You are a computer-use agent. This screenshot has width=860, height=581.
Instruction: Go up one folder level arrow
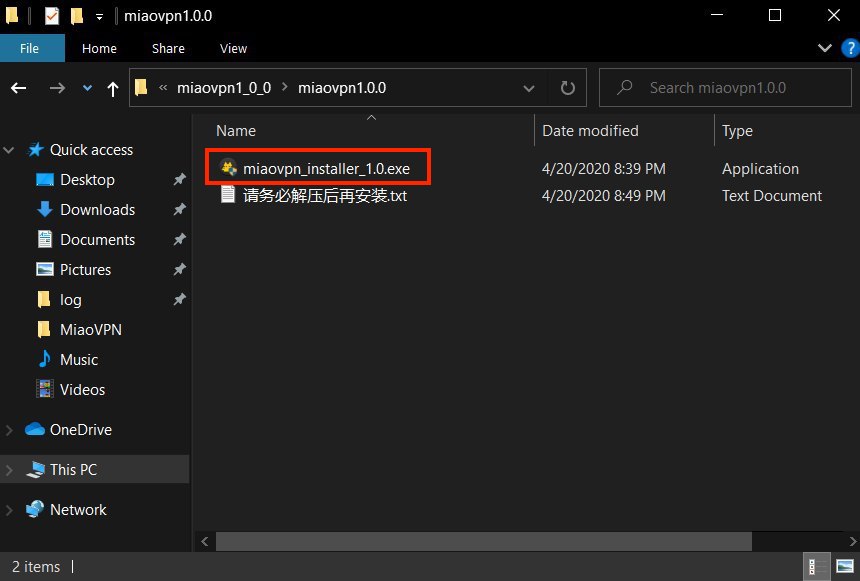[x=113, y=88]
